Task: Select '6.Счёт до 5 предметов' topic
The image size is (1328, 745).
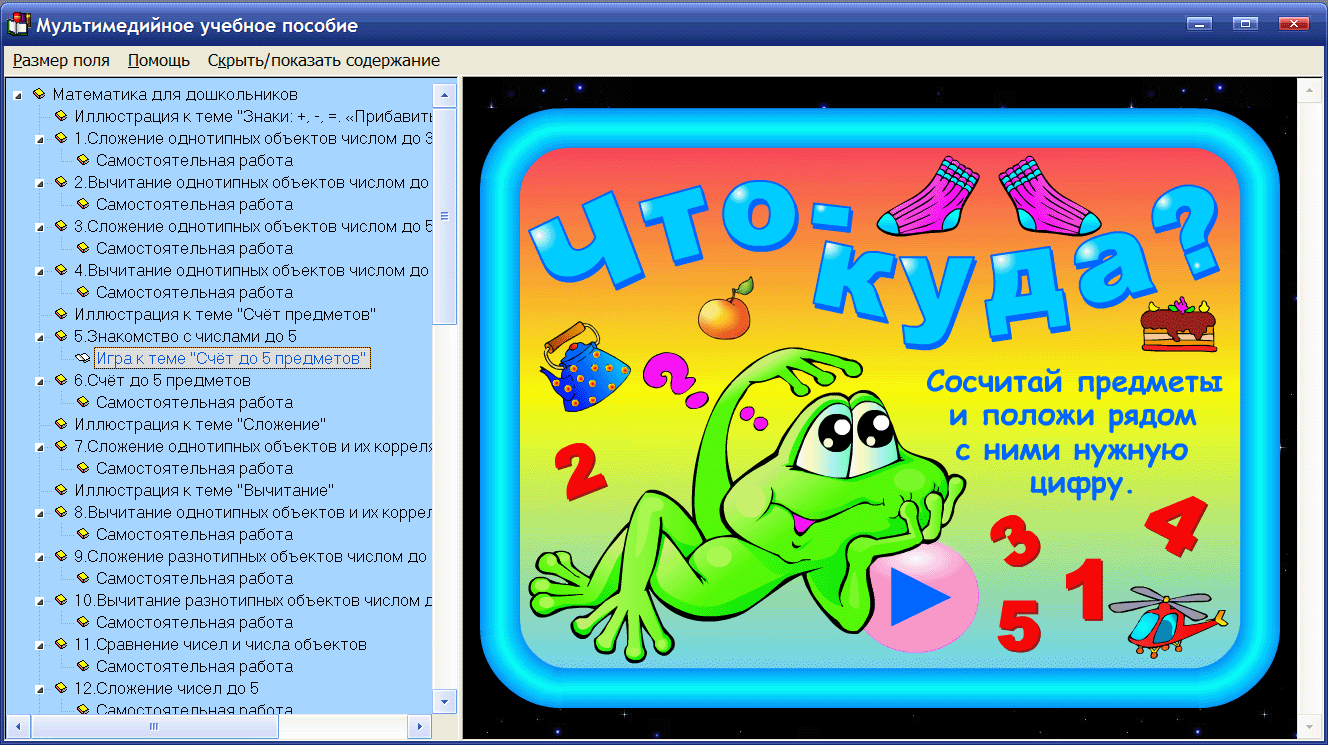Action: tap(162, 380)
